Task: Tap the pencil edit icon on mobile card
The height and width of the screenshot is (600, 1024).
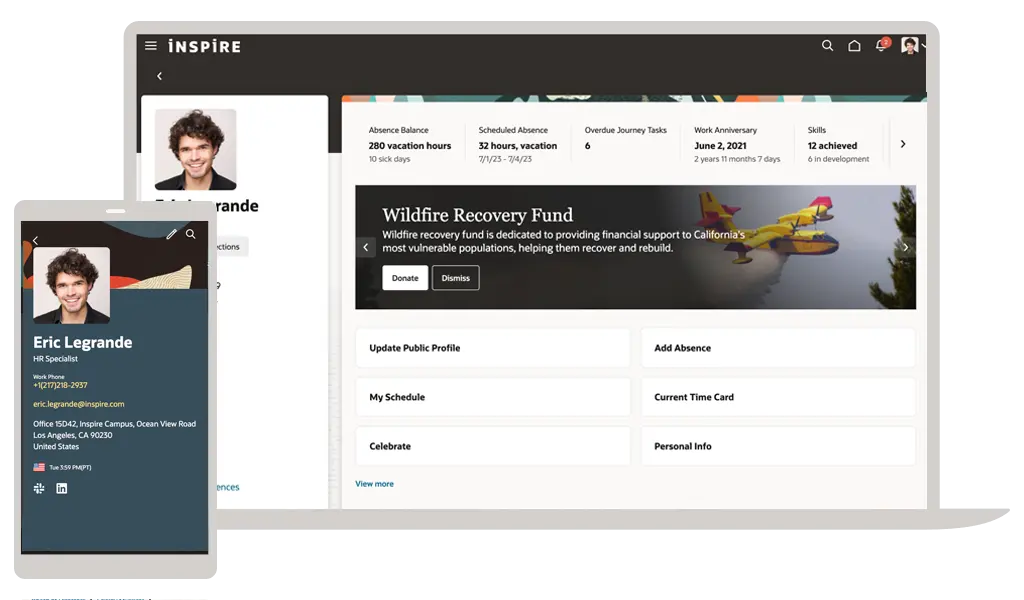Action: pos(171,234)
